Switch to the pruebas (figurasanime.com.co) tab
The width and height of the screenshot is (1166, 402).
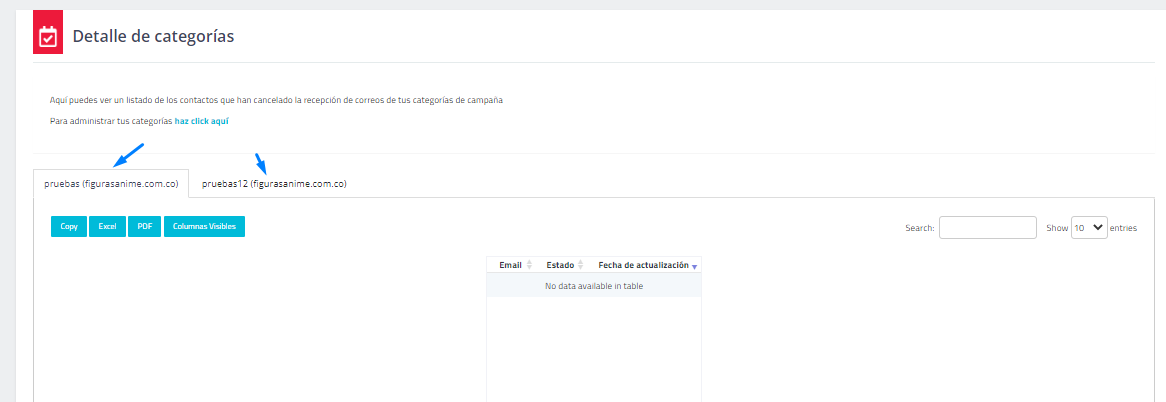click(x=111, y=184)
